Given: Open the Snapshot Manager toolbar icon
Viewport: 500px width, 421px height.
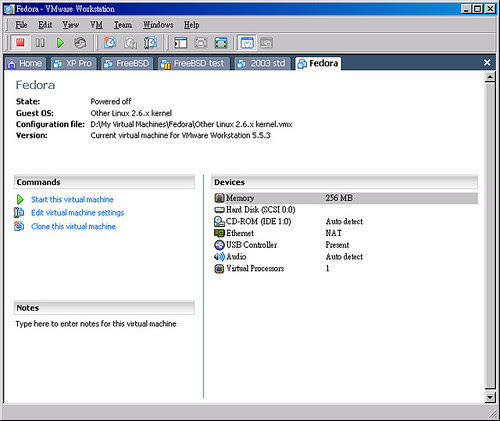Looking at the screenshot, I should click(150, 43).
